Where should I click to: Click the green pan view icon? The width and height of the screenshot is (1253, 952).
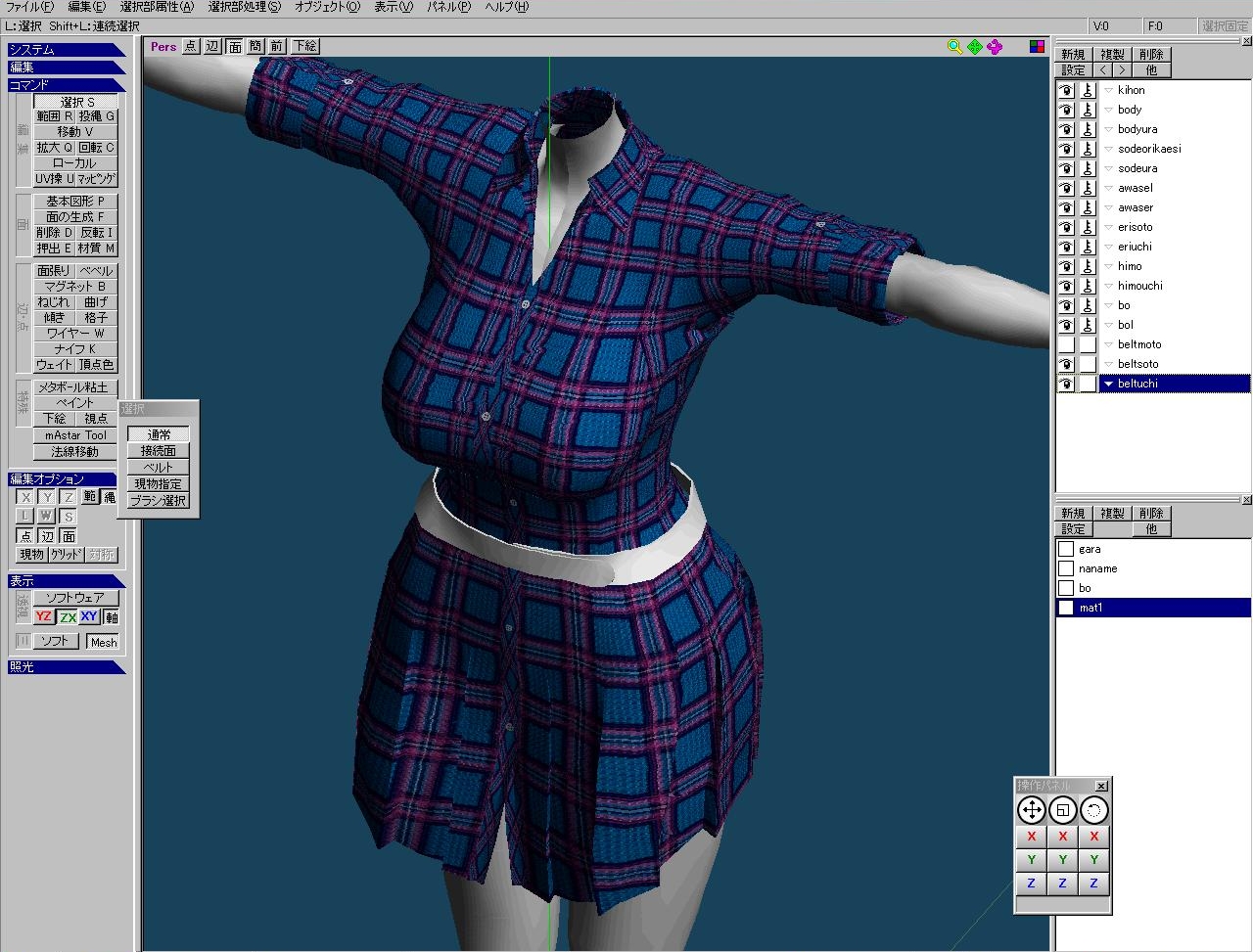974,46
